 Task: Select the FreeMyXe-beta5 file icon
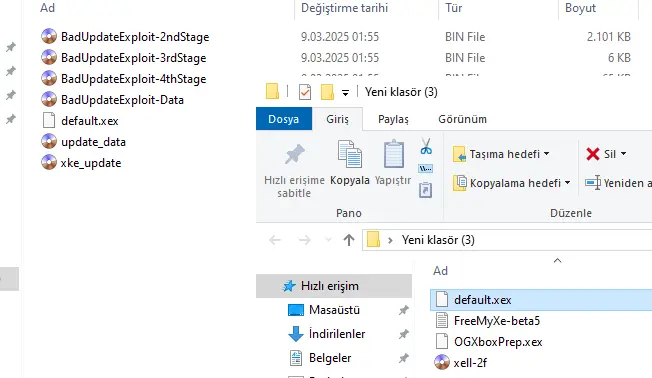(x=442, y=321)
